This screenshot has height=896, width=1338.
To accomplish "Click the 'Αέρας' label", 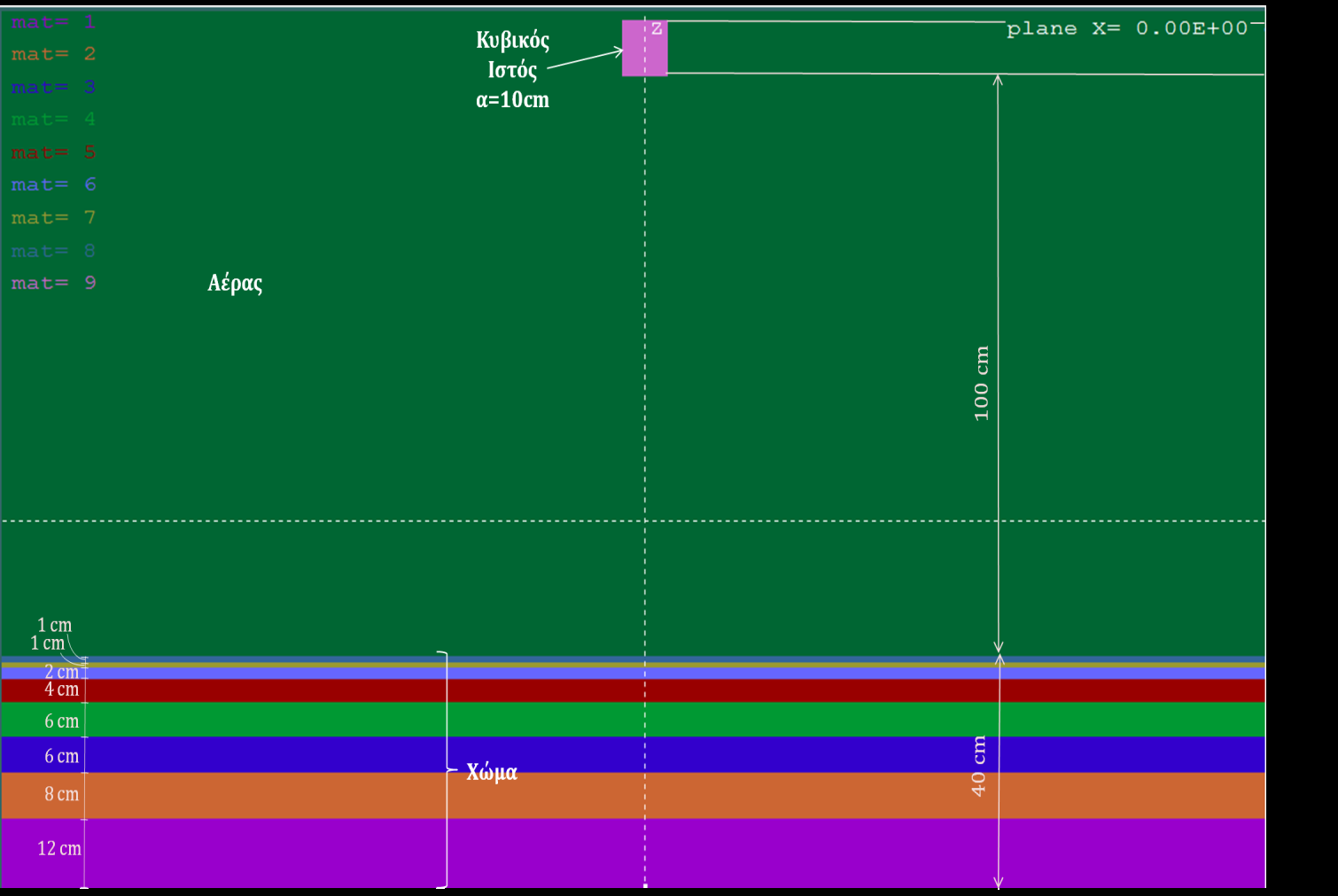I will coord(235,283).
